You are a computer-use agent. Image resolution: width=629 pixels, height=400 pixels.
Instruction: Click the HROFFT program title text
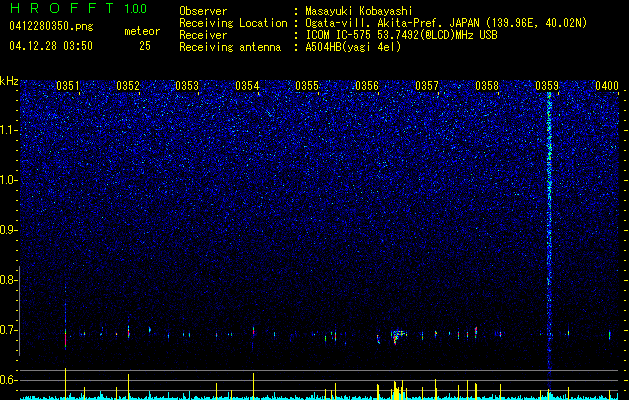(63, 8)
